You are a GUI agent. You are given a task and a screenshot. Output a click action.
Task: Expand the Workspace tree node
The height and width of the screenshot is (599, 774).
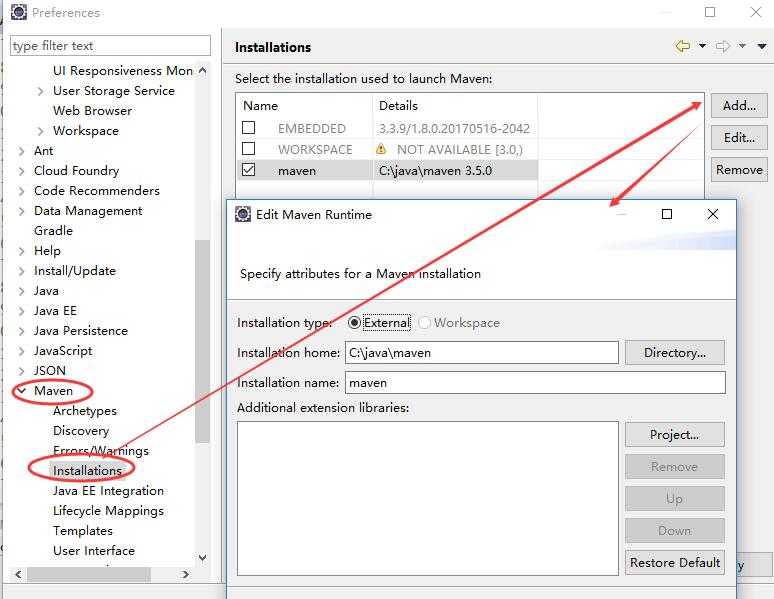(40, 131)
